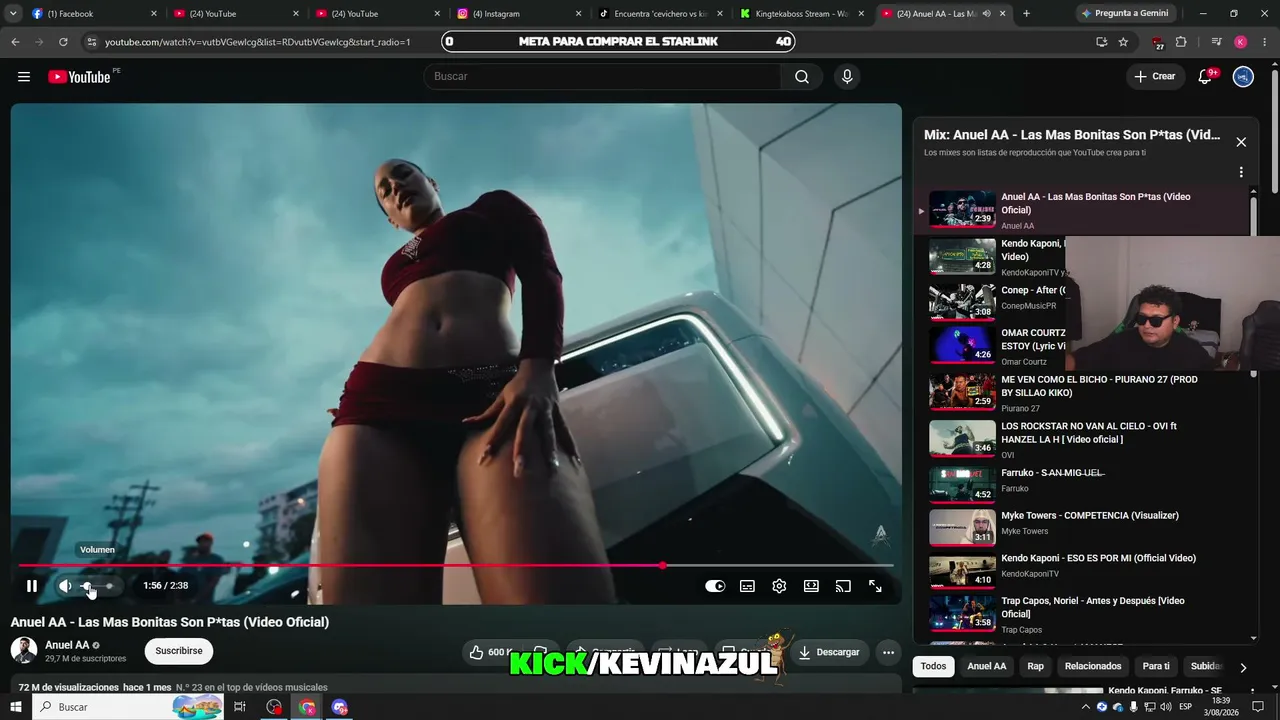The height and width of the screenshot is (720, 1280).
Task: Open the Anuel AA channel avatar
Action: 24,651
